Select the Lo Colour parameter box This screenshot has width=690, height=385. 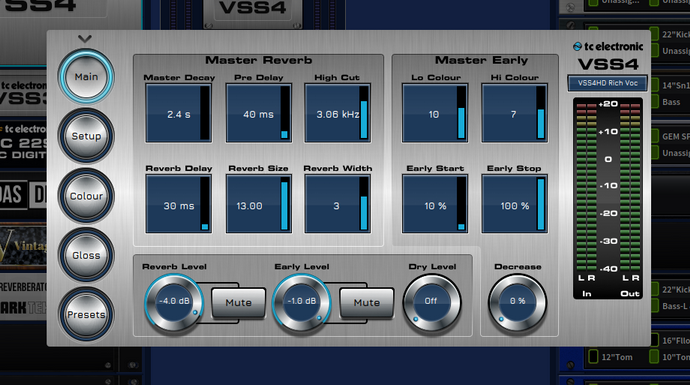click(x=435, y=114)
